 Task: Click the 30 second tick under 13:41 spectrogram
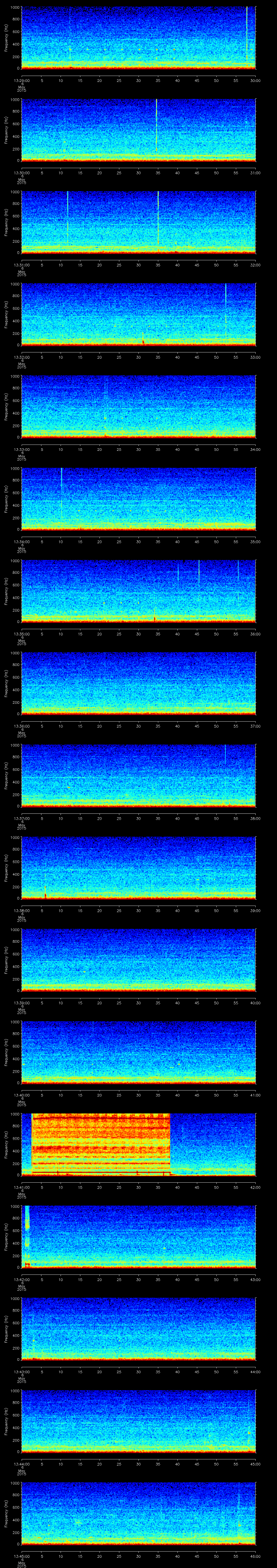(x=139, y=1187)
